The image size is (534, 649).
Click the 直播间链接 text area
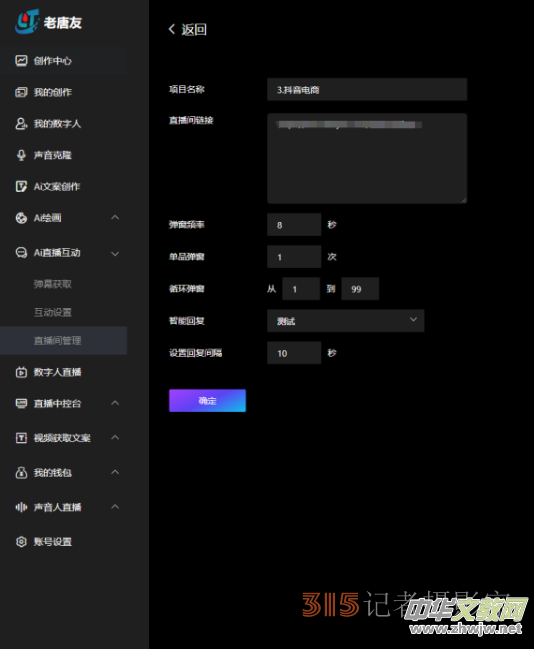367,158
